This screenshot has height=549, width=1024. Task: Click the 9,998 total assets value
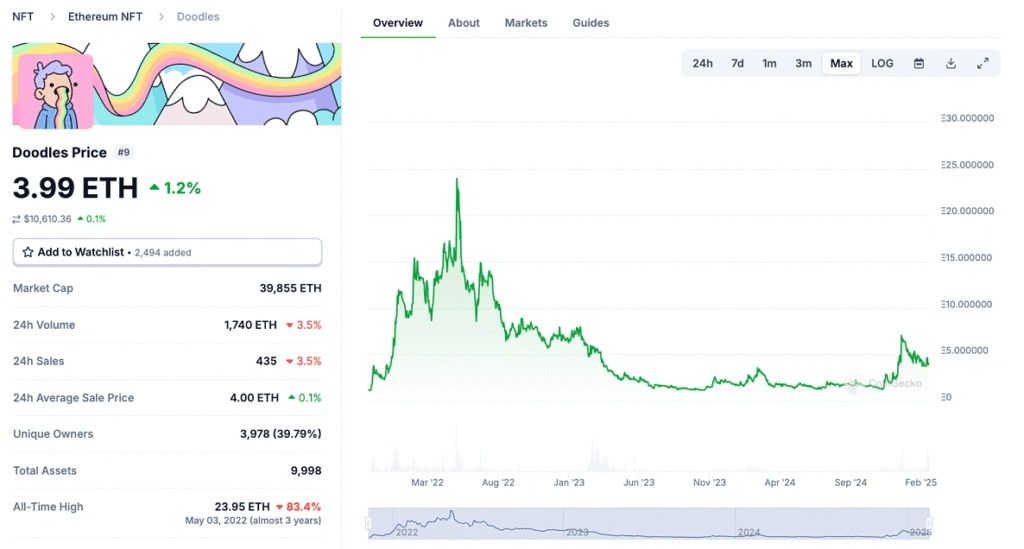306,471
